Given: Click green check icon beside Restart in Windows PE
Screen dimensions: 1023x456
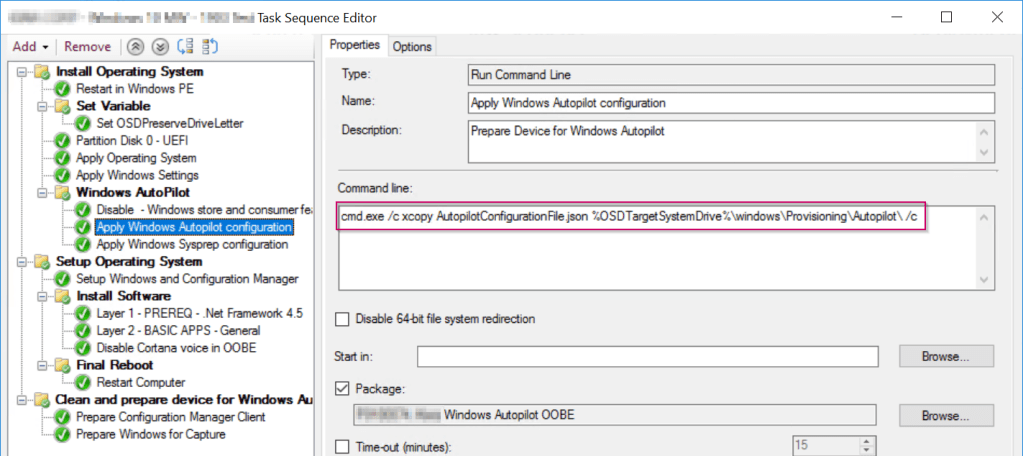Looking at the screenshot, I should tap(63, 89).
